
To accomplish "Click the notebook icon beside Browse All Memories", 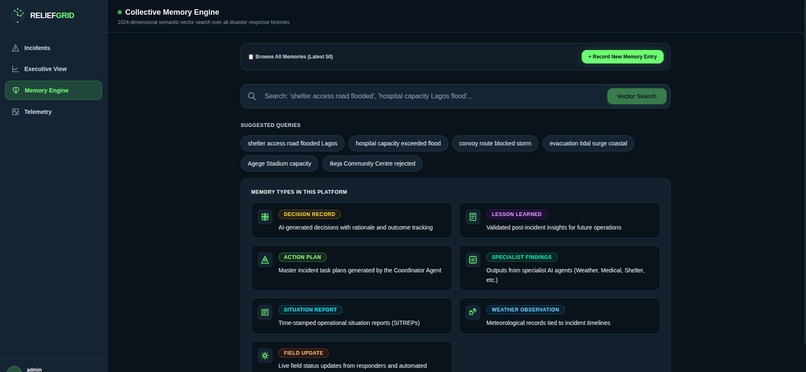I will click(x=251, y=57).
